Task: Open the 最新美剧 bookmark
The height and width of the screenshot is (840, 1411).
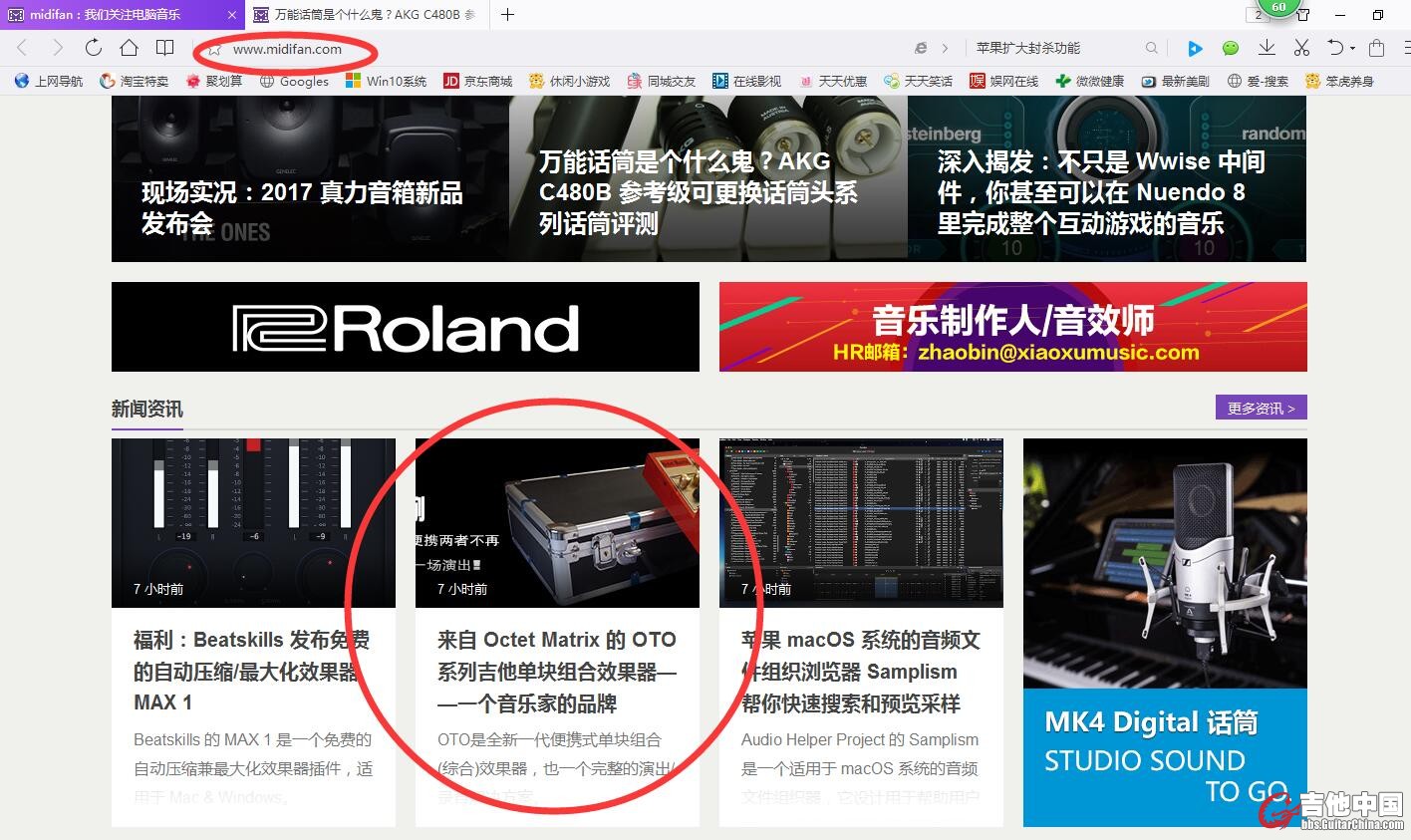Action: 1175,81
